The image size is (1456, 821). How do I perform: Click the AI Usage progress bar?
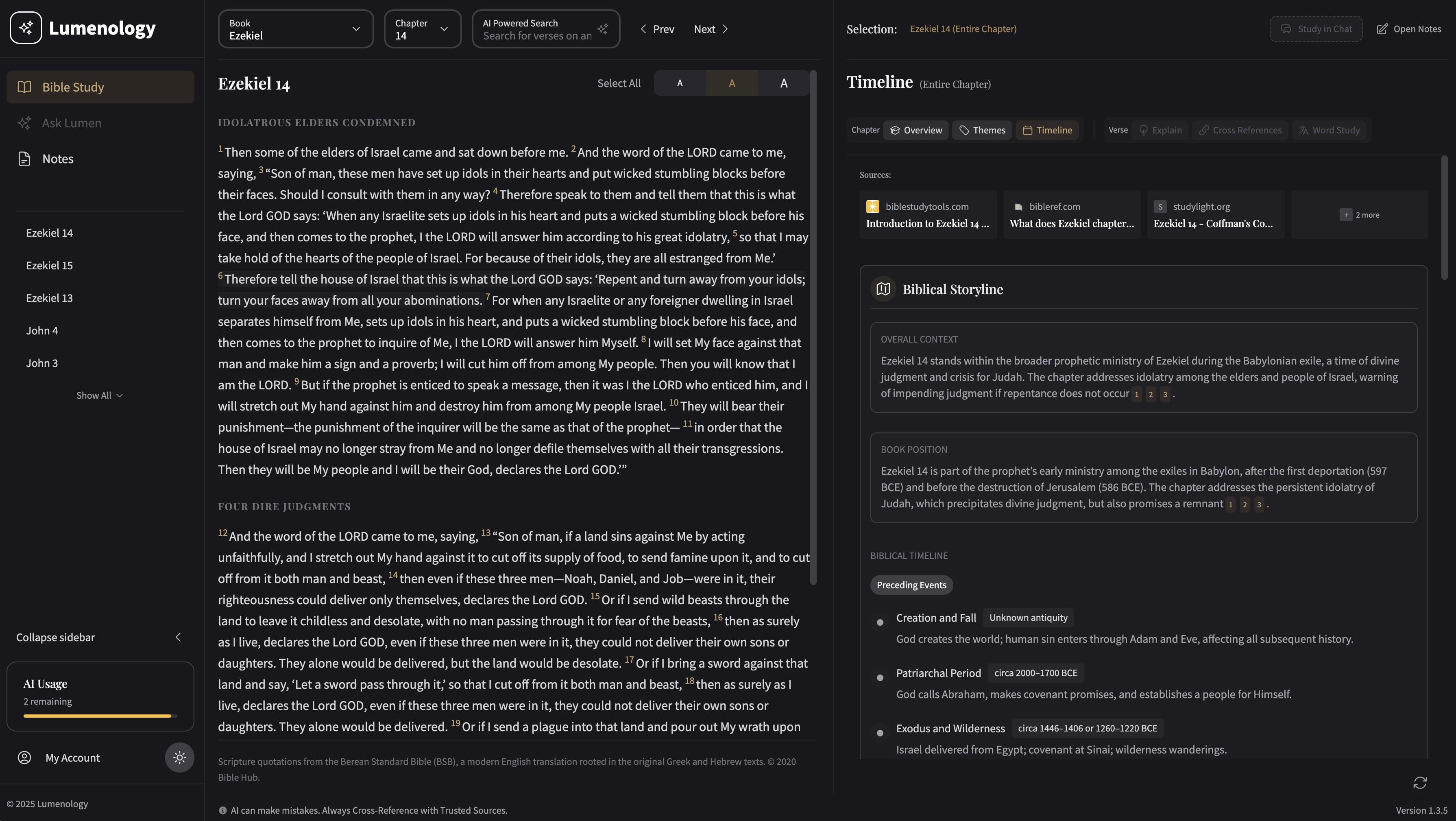(x=100, y=716)
